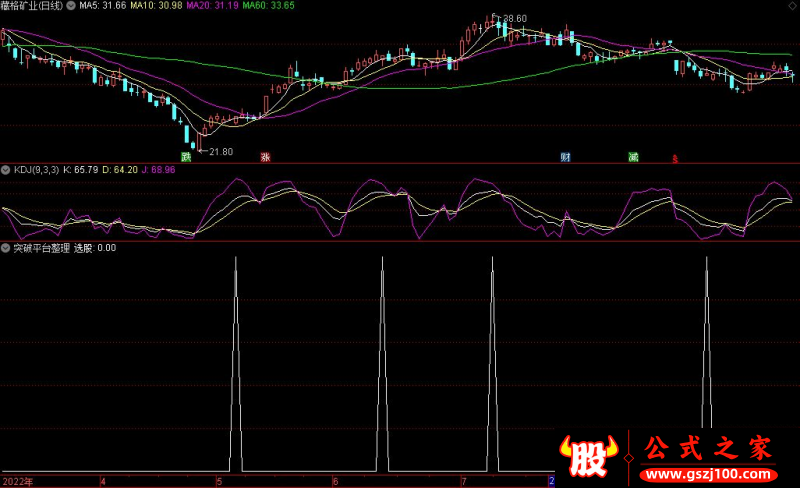Image resolution: width=800 pixels, height=488 pixels.
Task: Open the KDJ indicator dropdown arrow
Action: pyautogui.click(x=6, y=170)
